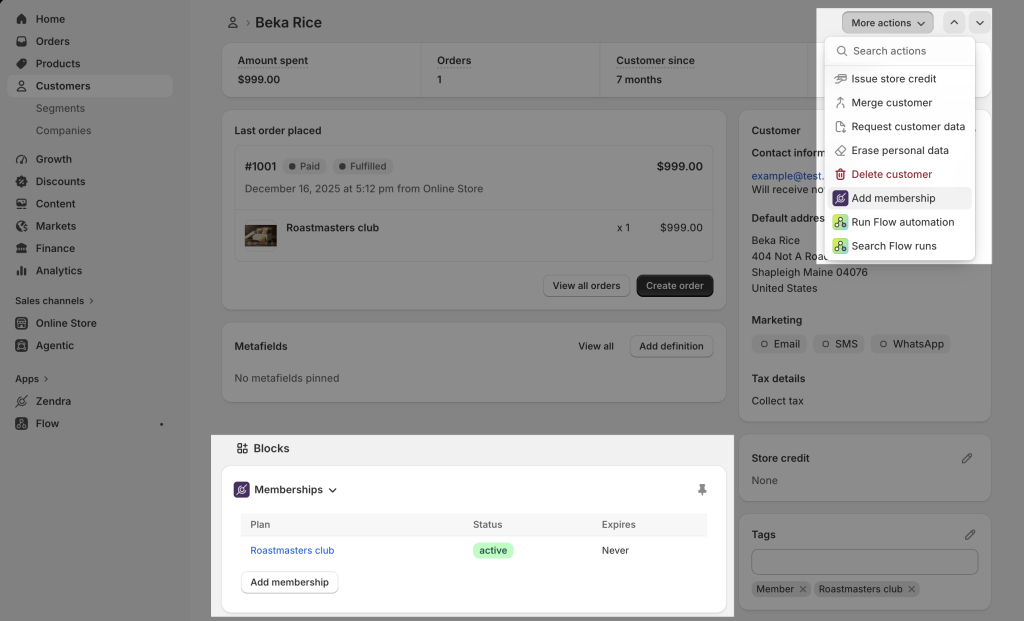Open Content in the sidebar
1024x621 pixels.
(x=56, y=203)
